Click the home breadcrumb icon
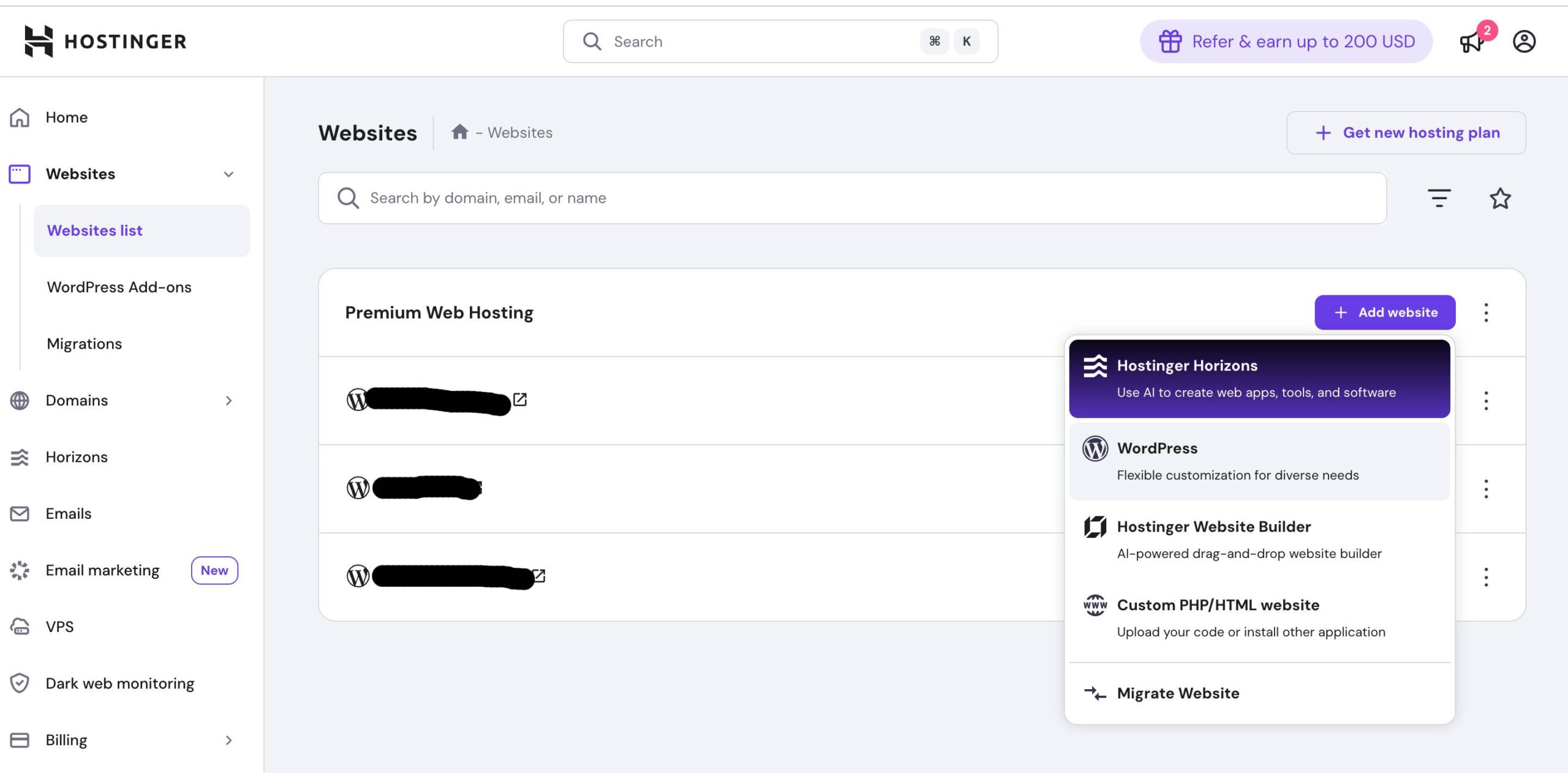Screen dimensions: 1568x773 coord(459,132)
